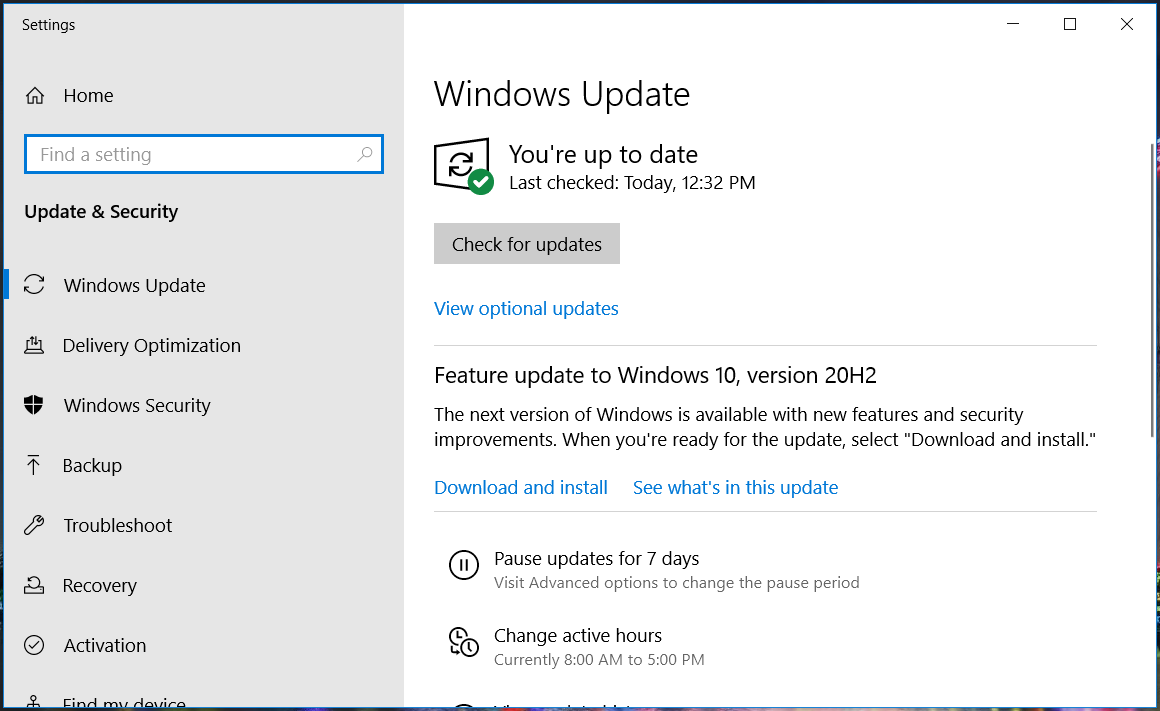Click Change active hours
The height and width of the screenshot is (711, 1160).
pos(578,635)
